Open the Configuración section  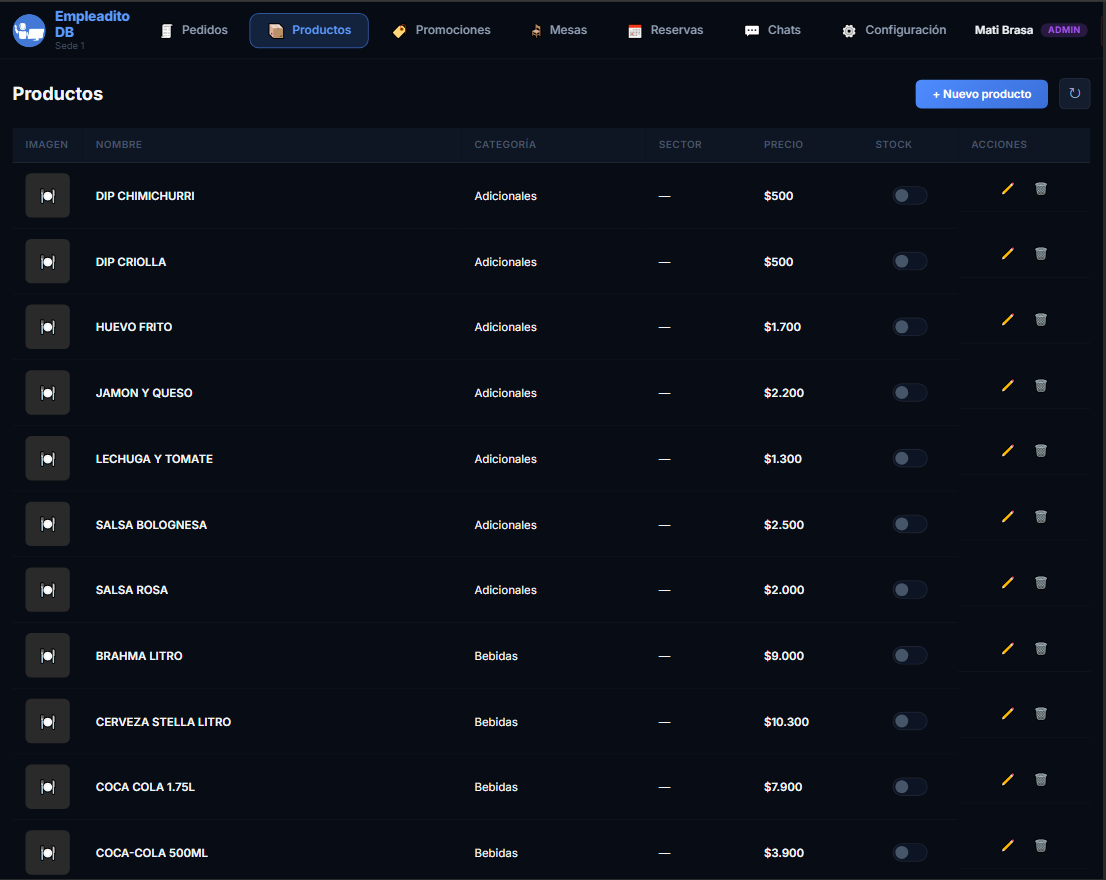[893, 30]
